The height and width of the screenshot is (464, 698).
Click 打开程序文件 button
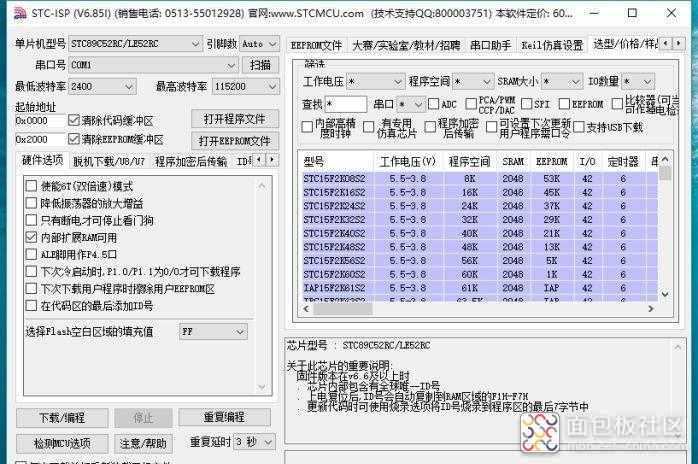coord(235,119)
